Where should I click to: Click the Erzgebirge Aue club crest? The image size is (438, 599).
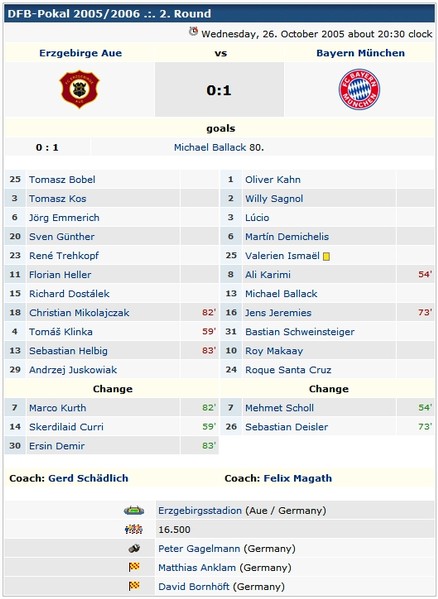pos(79,89)
